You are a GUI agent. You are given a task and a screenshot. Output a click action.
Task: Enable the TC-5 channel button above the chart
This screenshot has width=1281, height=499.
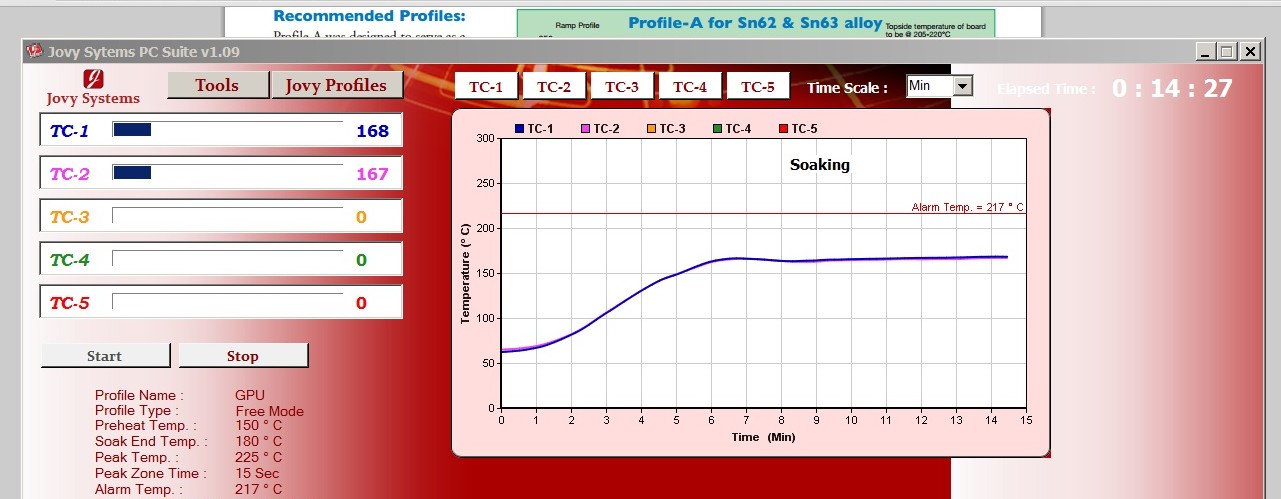point(758,87)
